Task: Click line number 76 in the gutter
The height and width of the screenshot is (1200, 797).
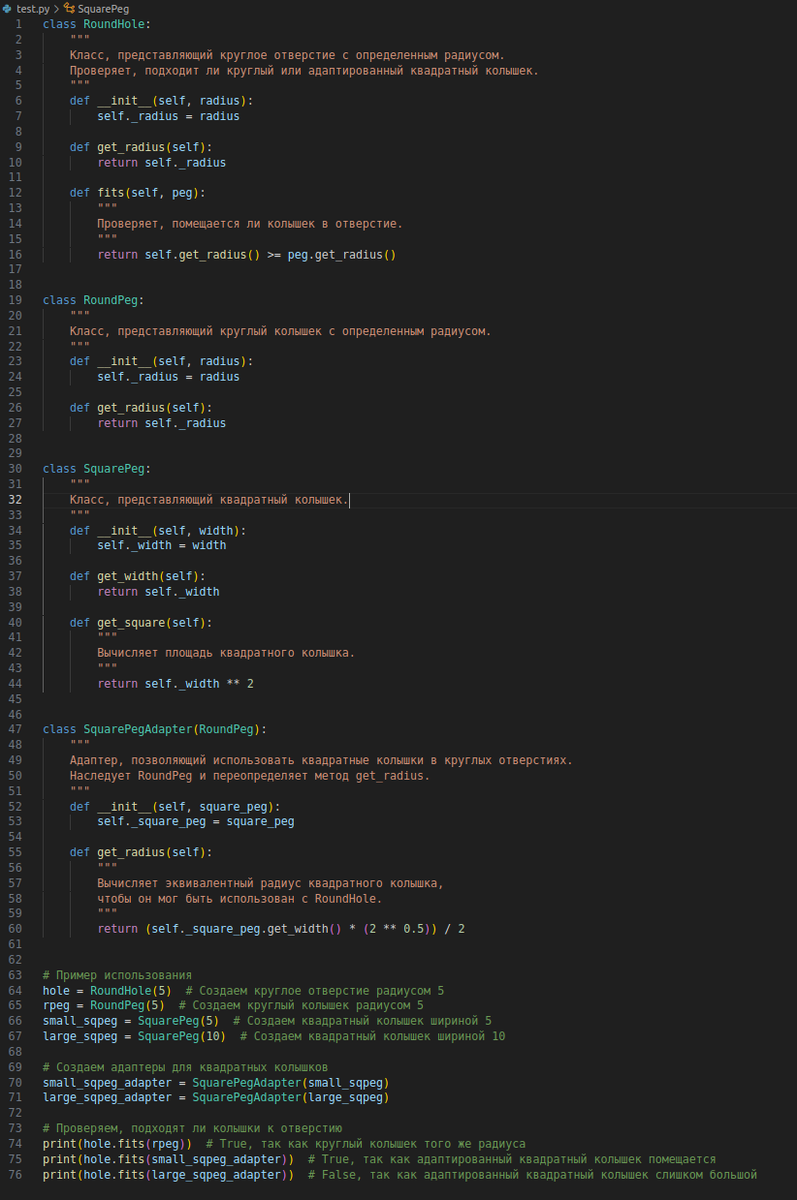Action: point(15,1175)
